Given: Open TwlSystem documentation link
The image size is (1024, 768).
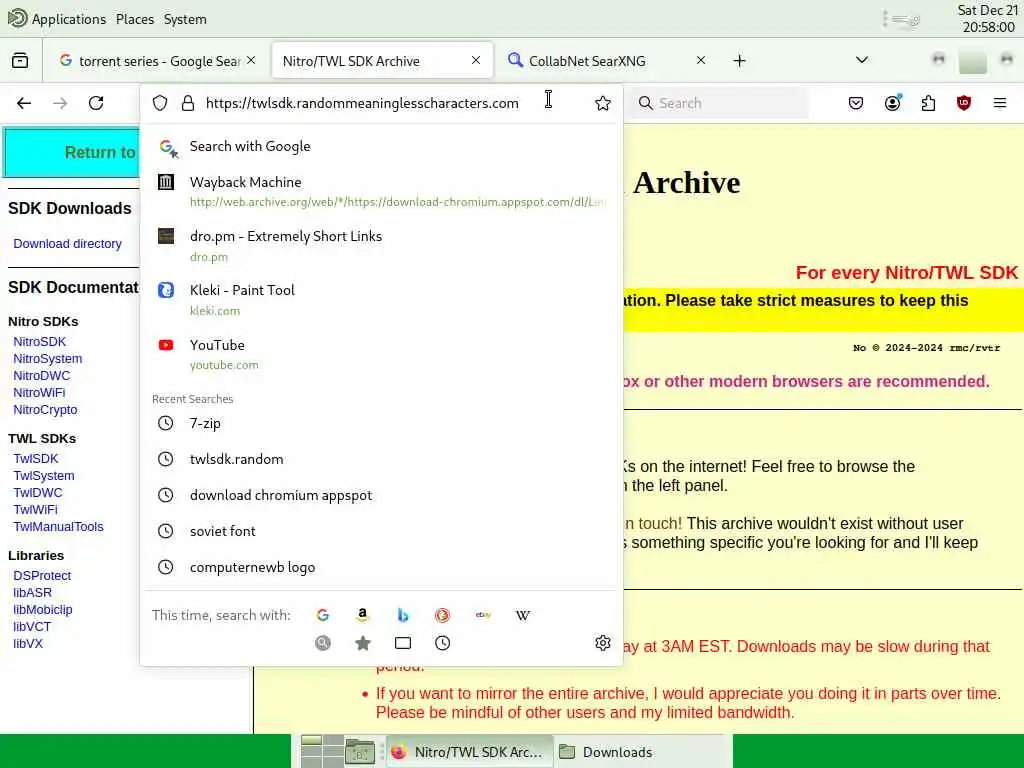Looking at the screenshot, I should [44, 475].
